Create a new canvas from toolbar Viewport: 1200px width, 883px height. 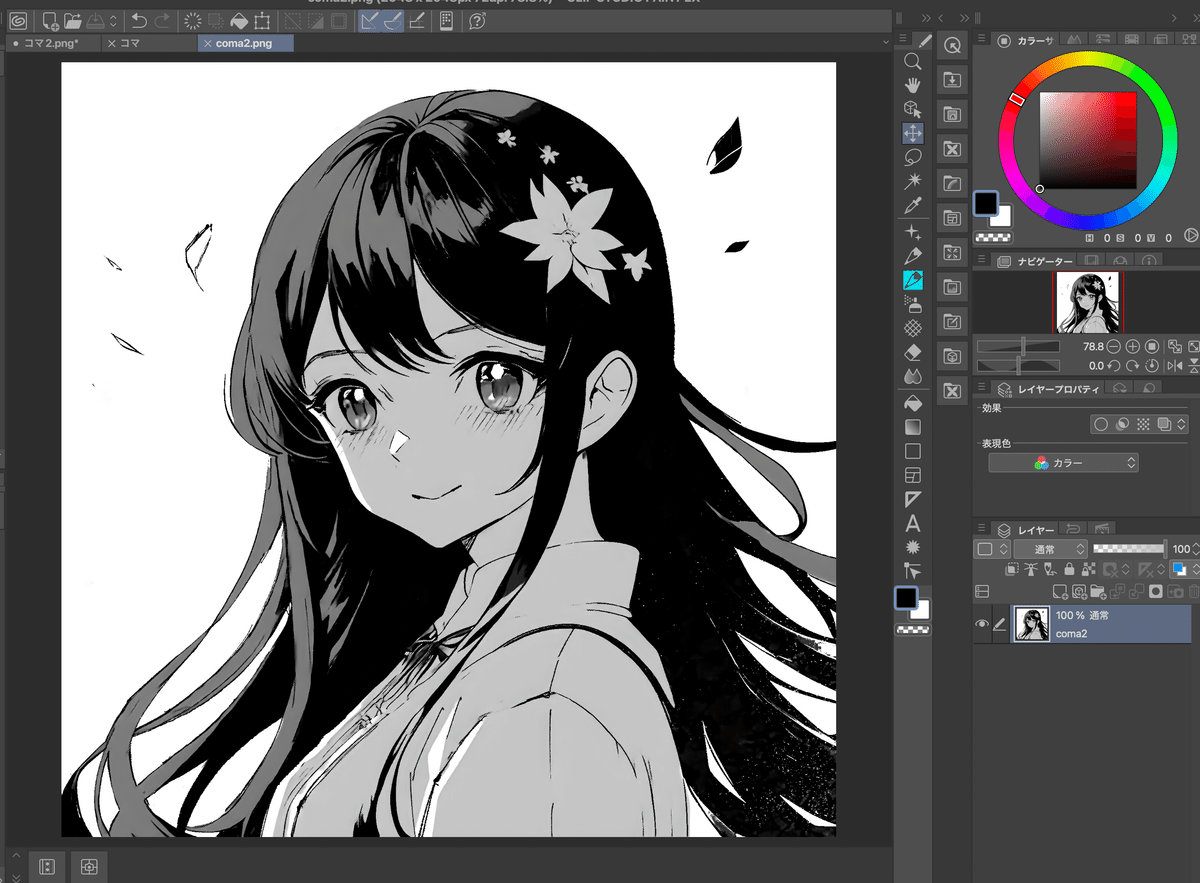click(x=49, y=20)
